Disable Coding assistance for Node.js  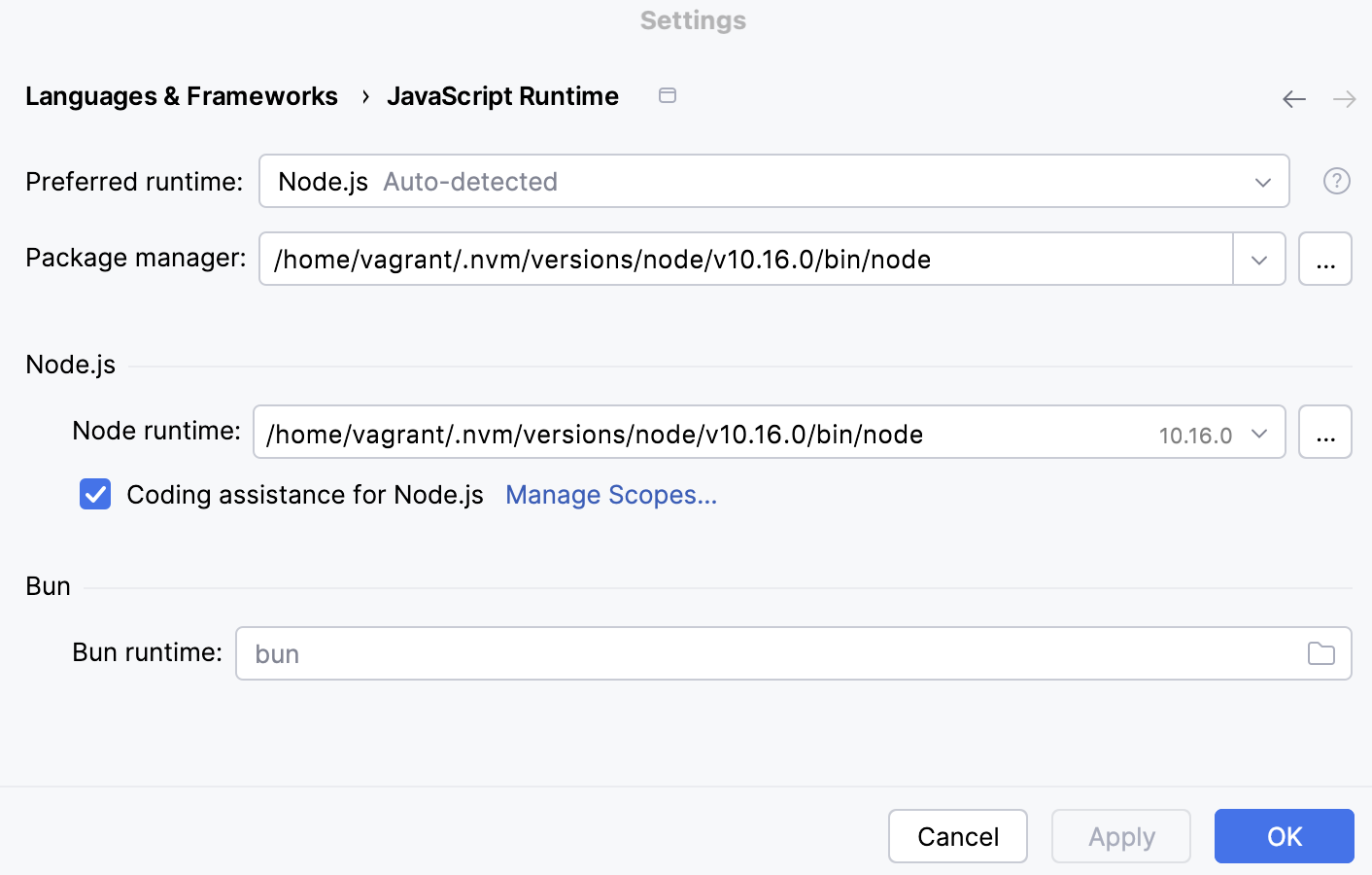click(95, 495)
